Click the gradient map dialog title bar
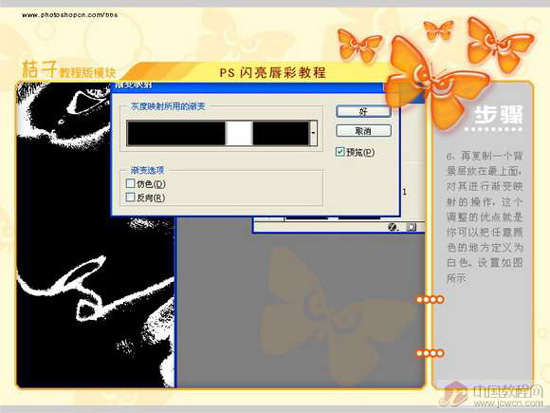550x413 pixels. (247, 86)
